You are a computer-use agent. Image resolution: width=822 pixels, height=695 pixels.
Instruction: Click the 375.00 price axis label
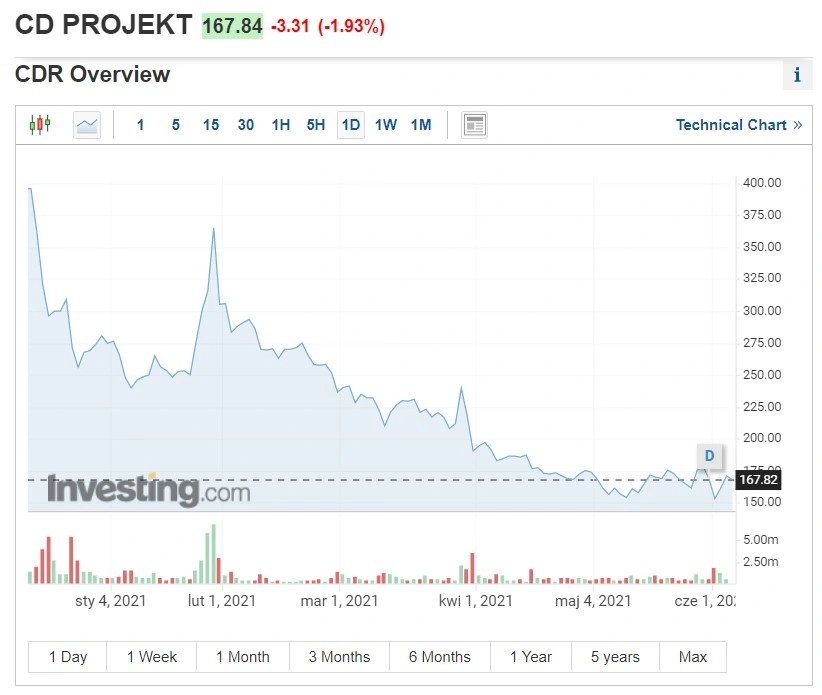click(762, 214)
